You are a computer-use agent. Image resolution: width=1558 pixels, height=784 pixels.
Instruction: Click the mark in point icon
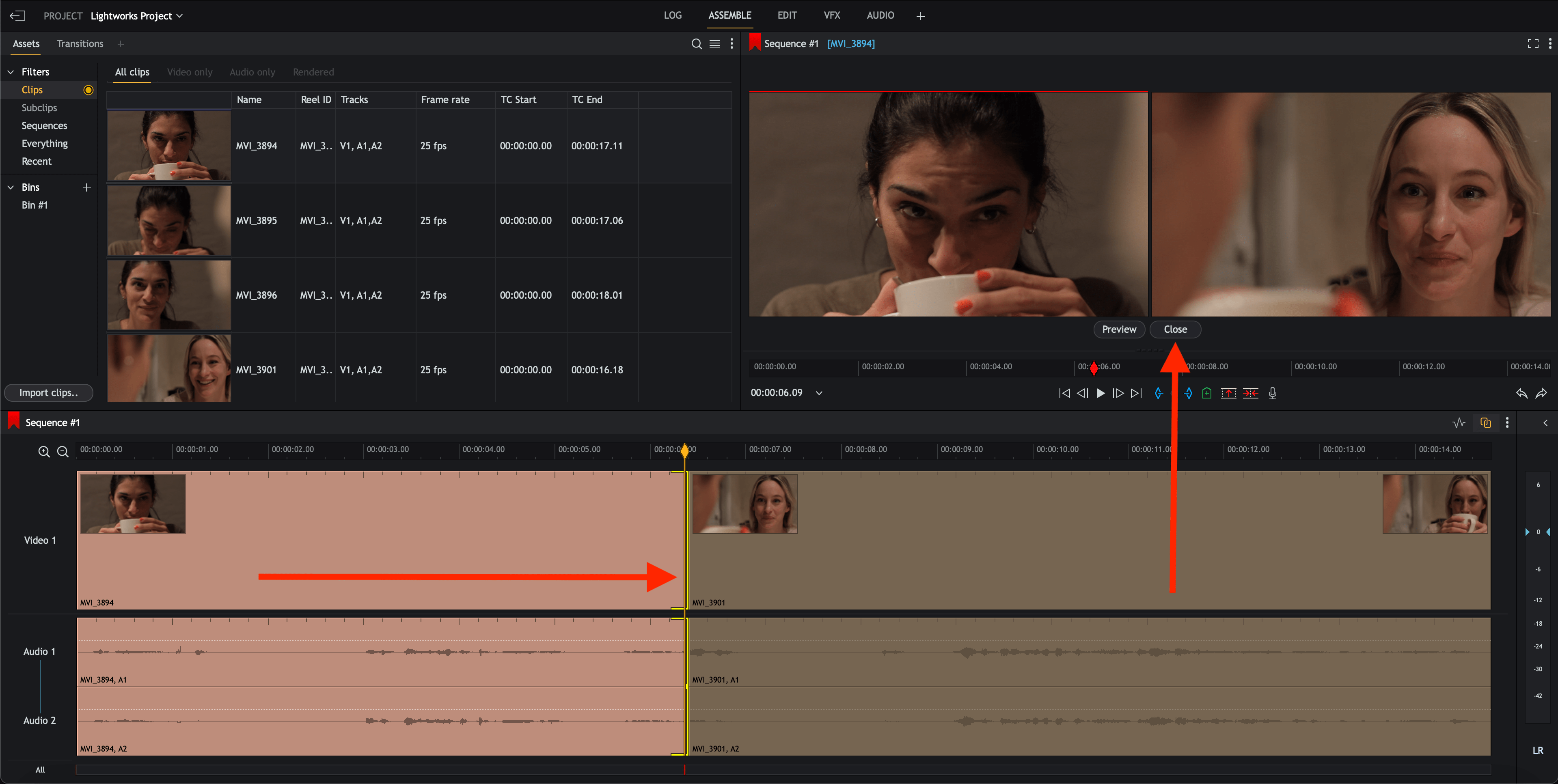coord(1158,393)
